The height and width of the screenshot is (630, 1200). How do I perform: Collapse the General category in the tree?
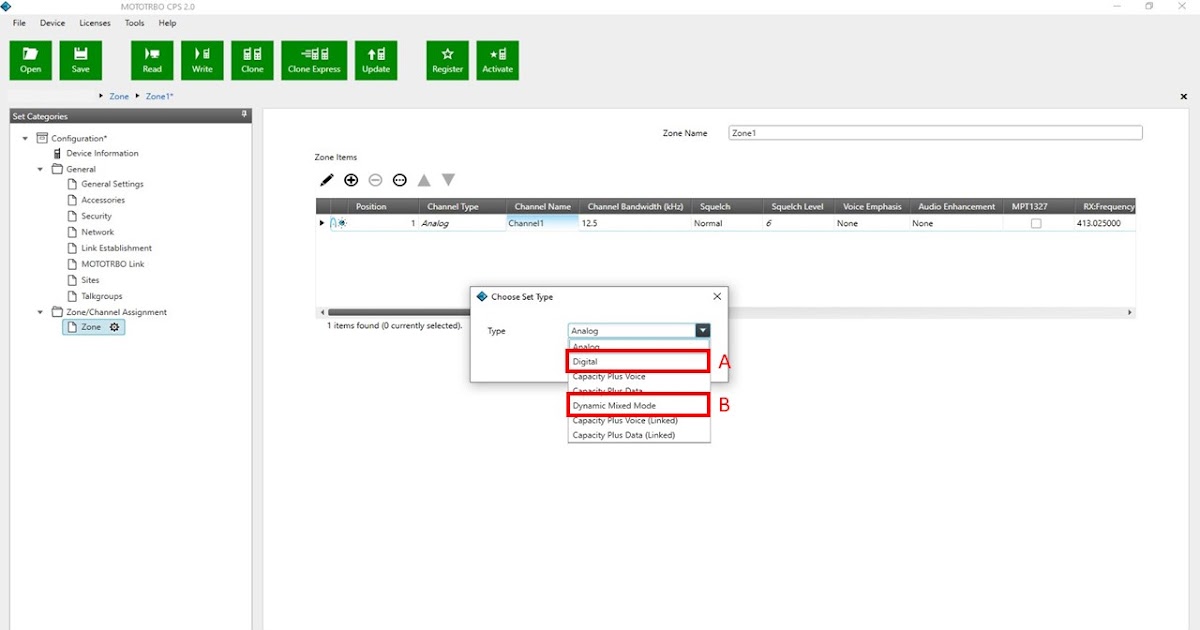click(40, 168)
